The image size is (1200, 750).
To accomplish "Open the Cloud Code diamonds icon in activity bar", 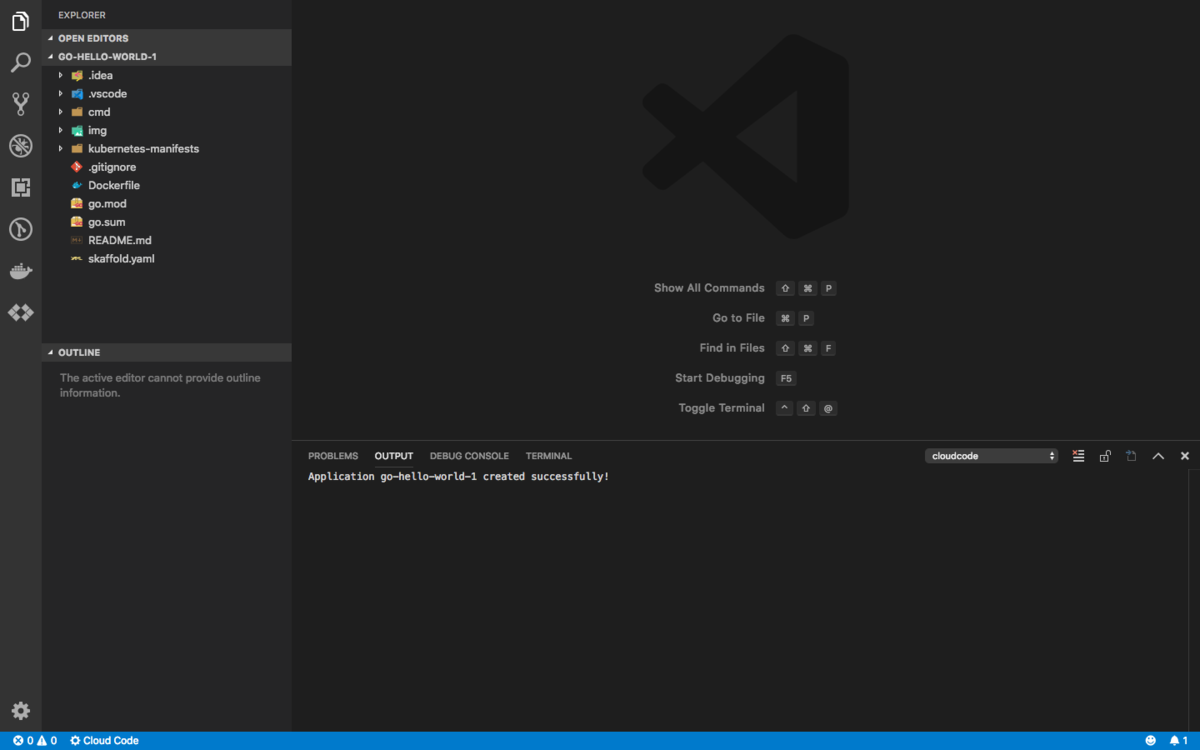I will click(20, 313).
